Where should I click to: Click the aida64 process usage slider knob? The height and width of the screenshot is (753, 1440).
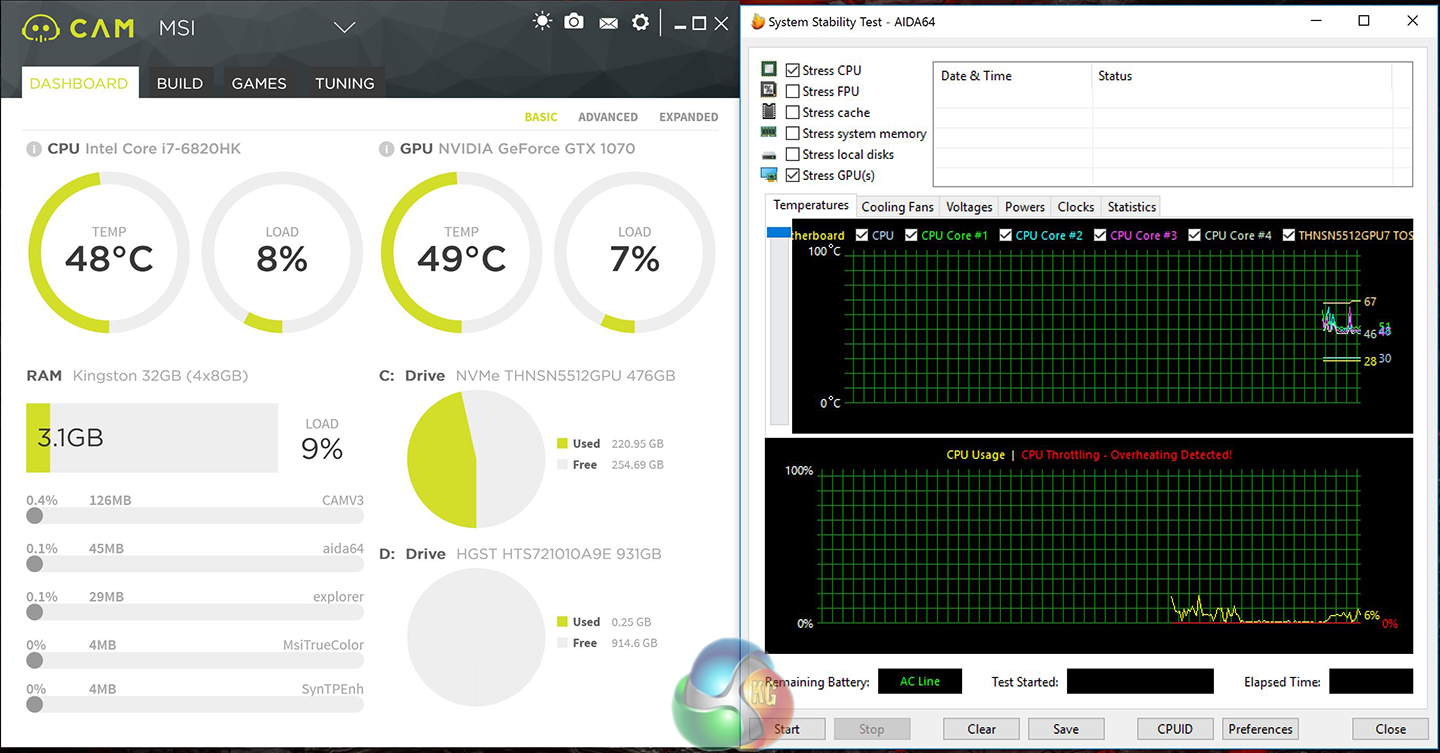[35, 564]
